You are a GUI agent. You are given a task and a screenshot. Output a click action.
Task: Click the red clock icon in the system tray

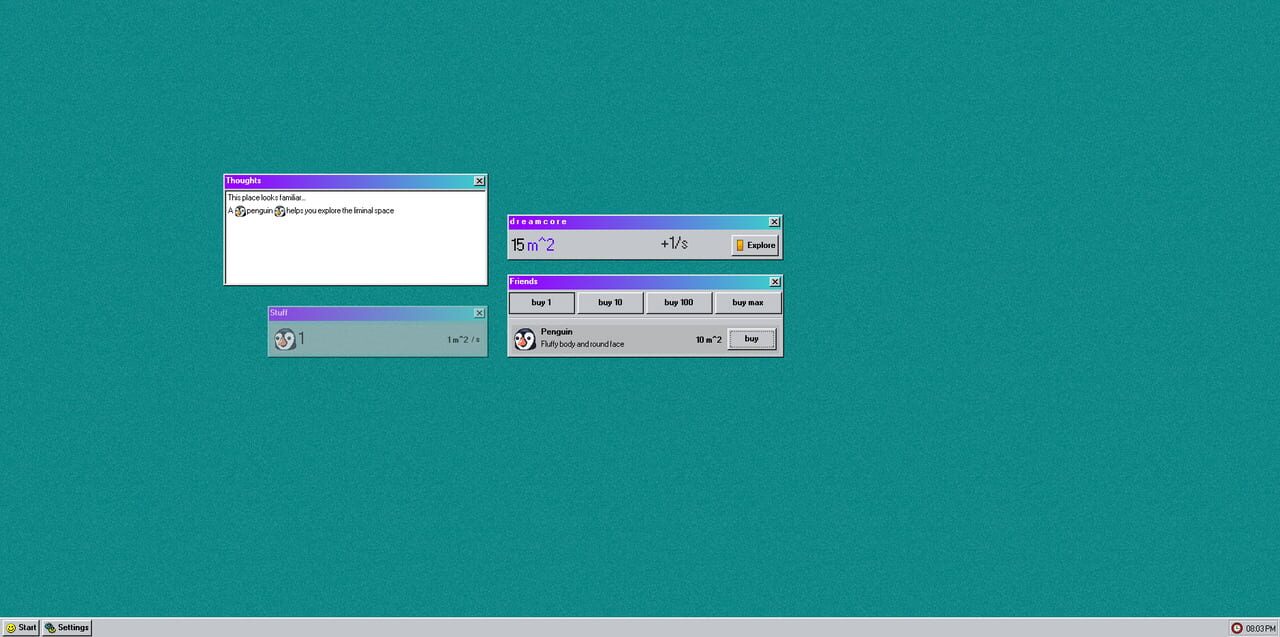tap(1237, 627)
